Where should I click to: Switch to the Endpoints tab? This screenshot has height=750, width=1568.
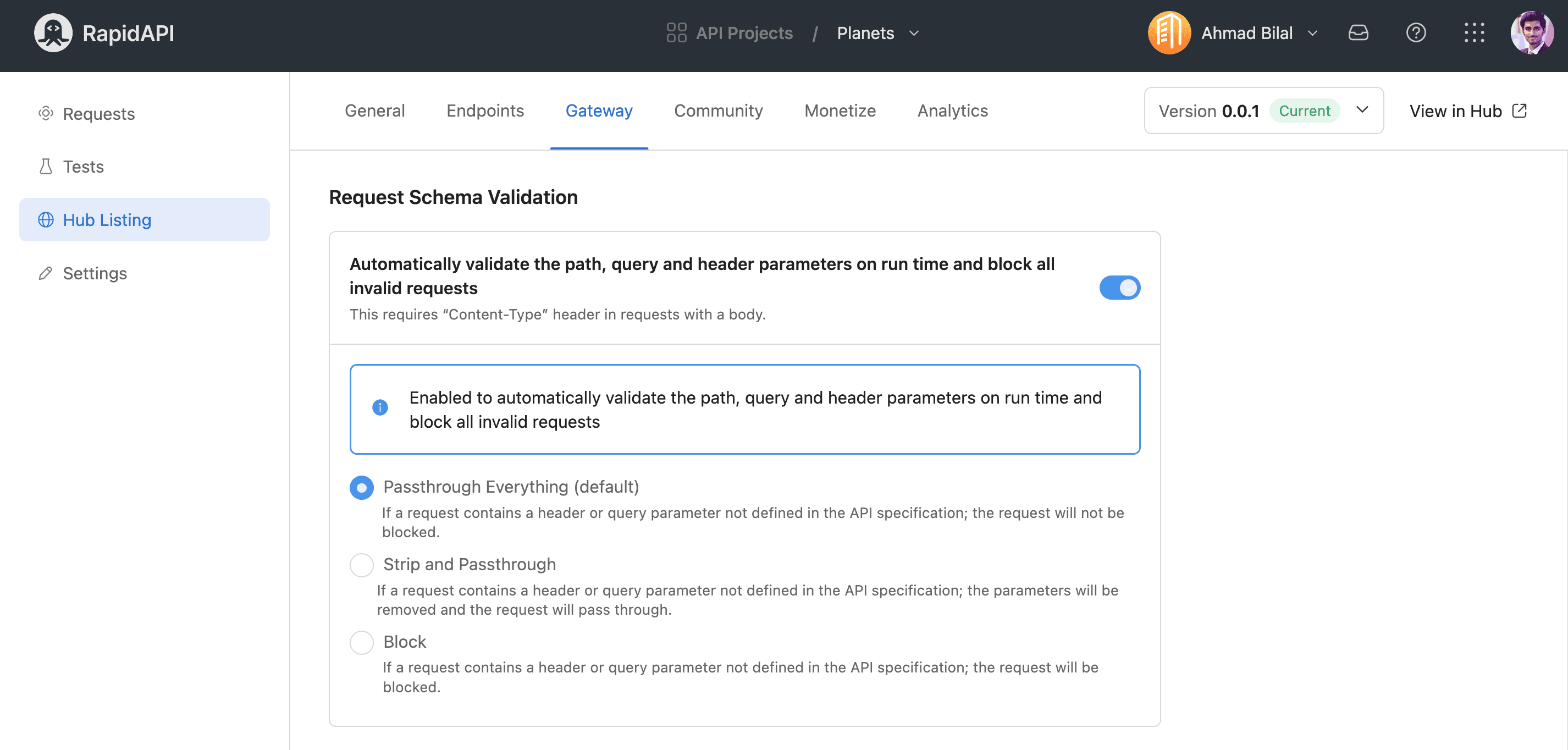click(x=485, y=110)
